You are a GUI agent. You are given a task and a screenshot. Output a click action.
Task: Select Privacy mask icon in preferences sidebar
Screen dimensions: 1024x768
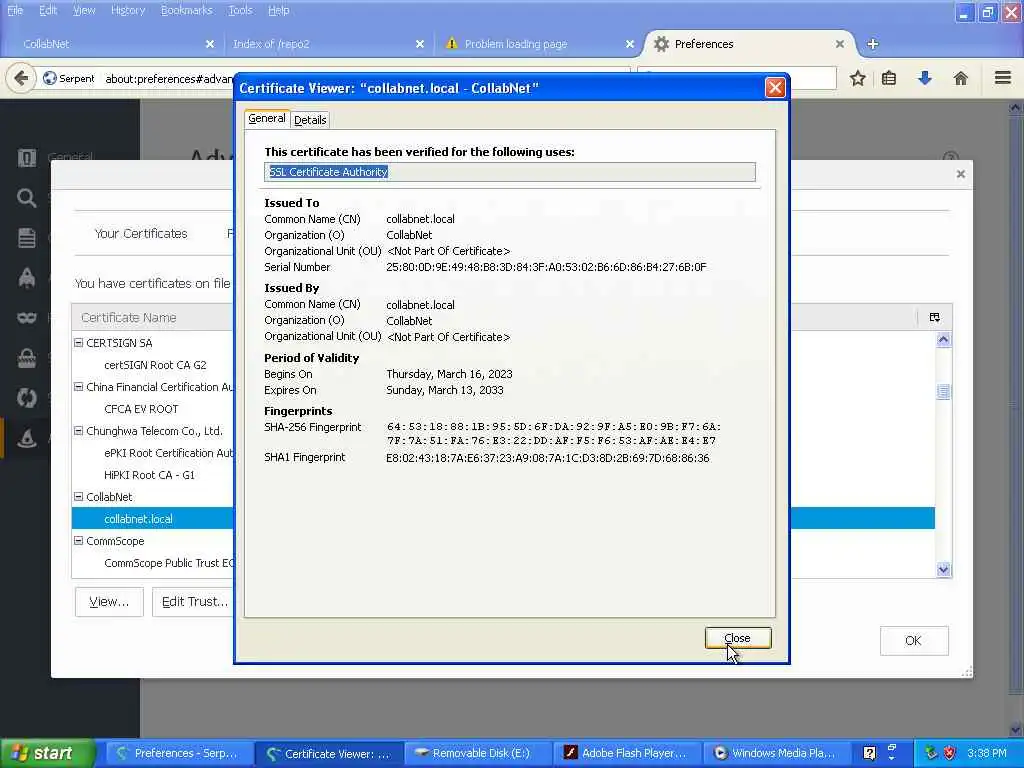click(27, 317)
